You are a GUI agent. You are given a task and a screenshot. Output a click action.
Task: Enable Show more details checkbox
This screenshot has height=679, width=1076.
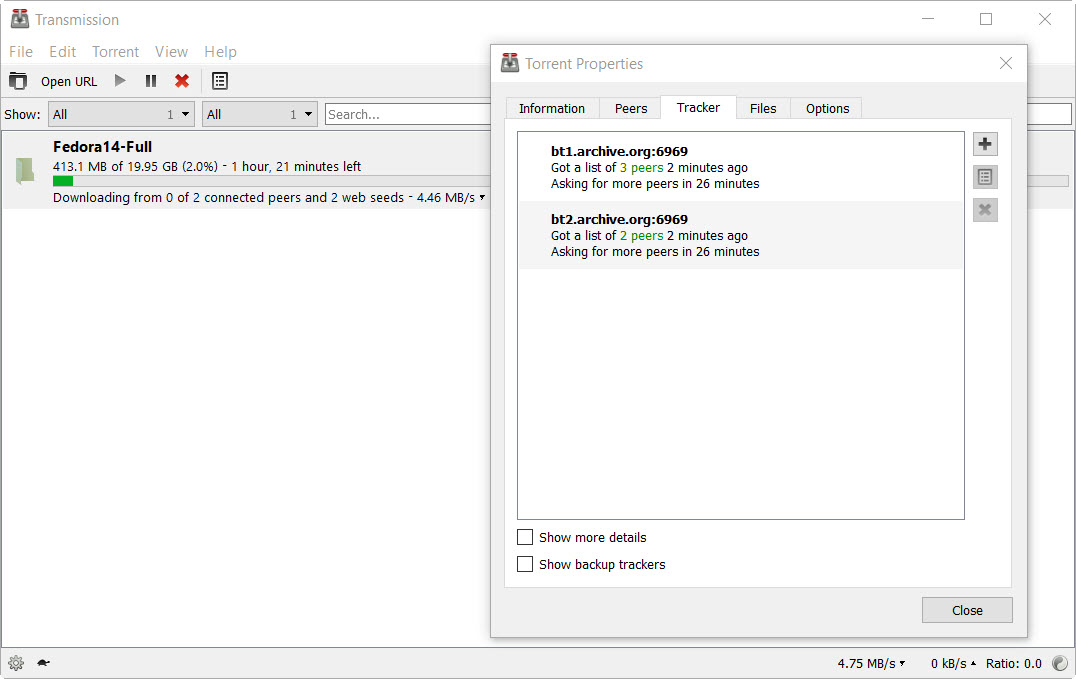coord(525,537)
